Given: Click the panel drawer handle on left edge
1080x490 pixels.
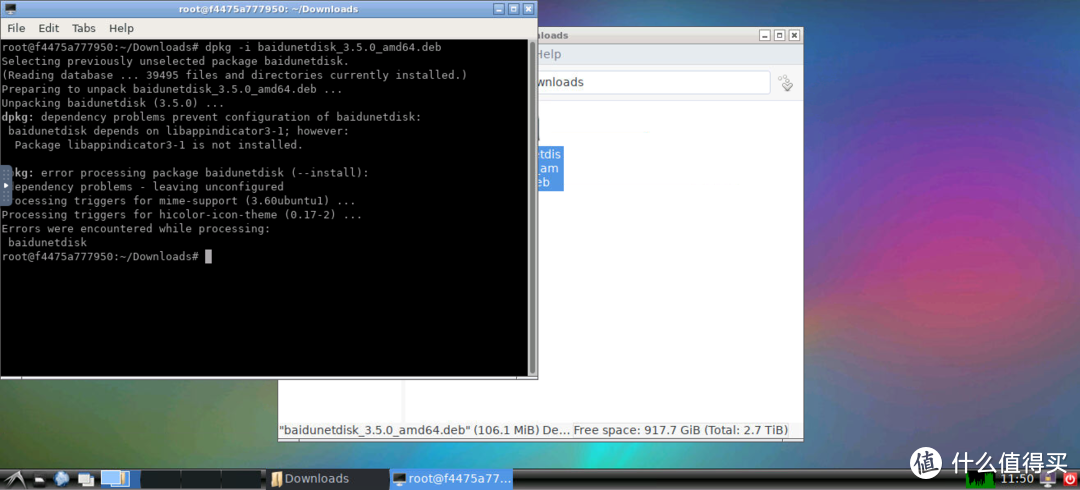Looking at the screenshot, I should (x=6, y=185).
